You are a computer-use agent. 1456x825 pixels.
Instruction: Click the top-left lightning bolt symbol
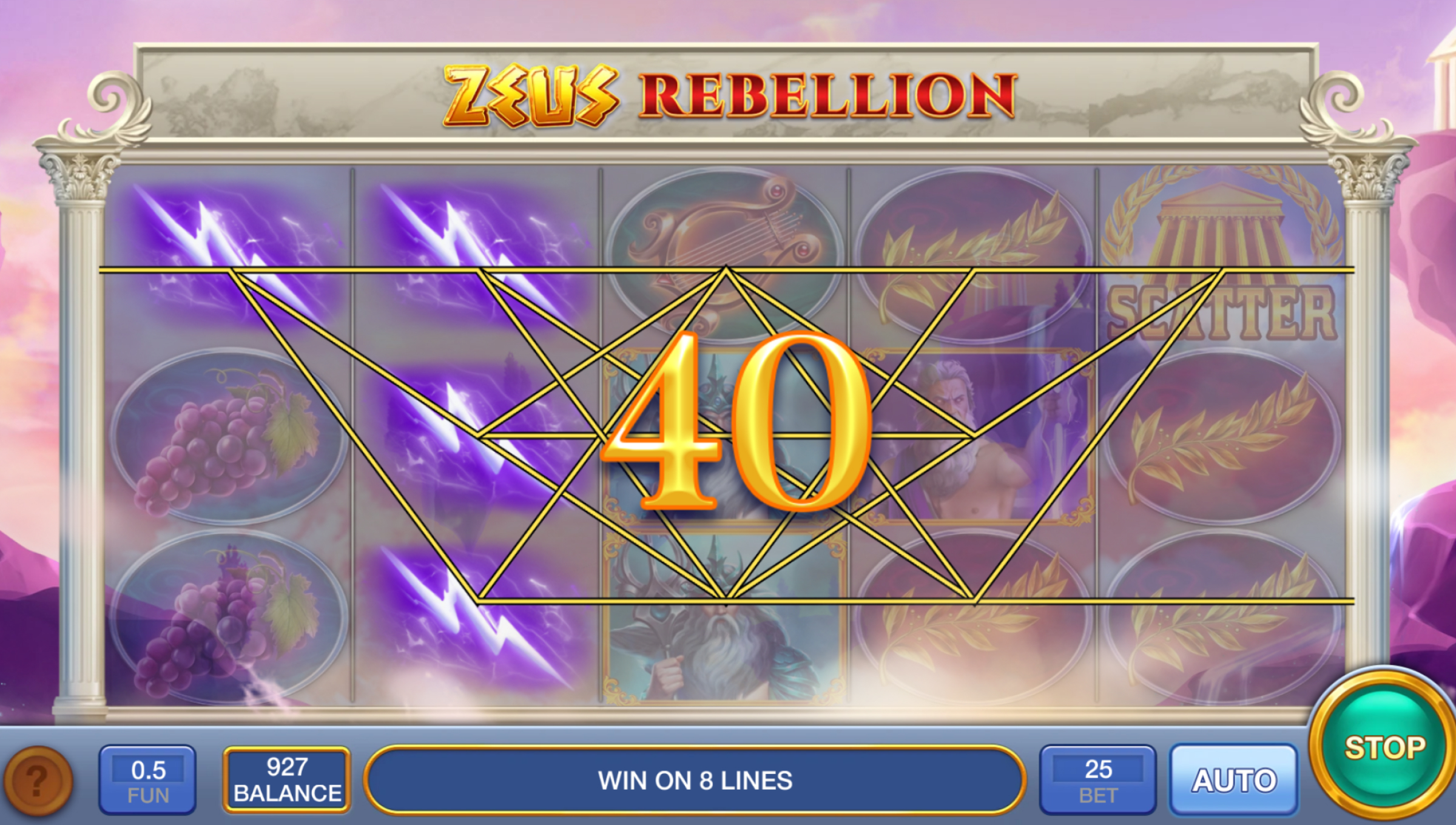click(x=229, y=255)
